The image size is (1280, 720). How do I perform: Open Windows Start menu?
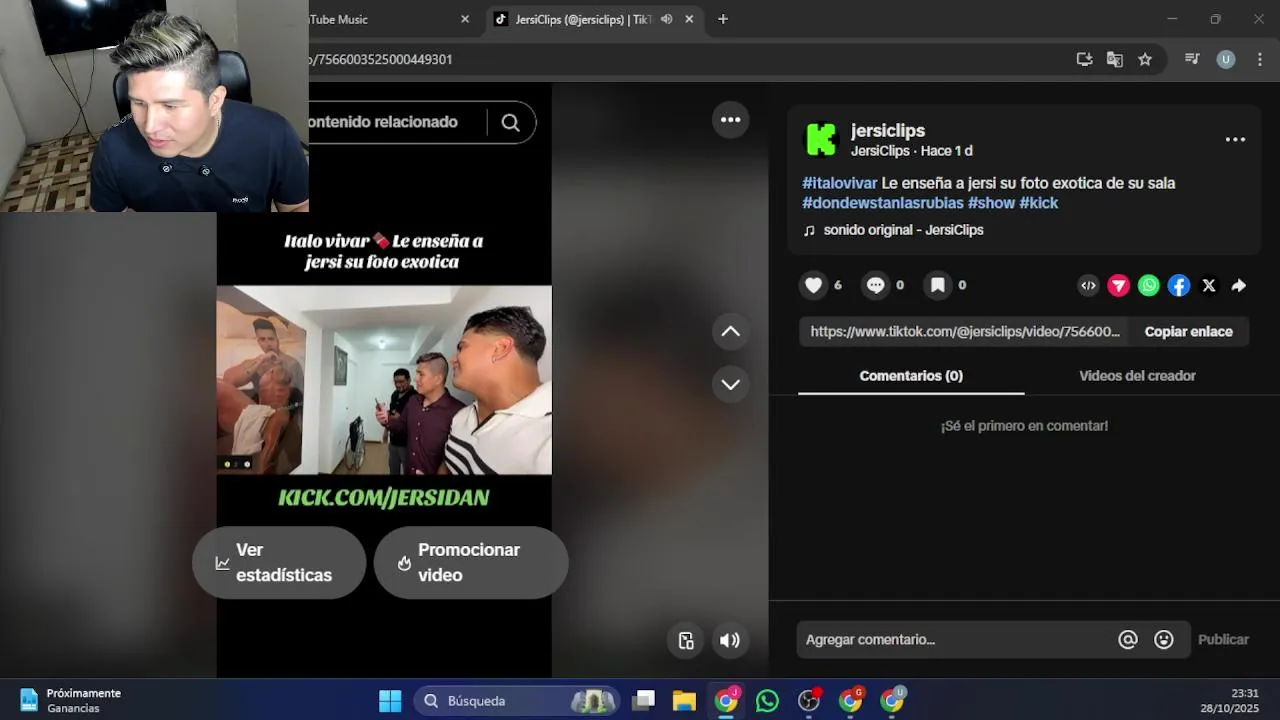pos(390,701)
